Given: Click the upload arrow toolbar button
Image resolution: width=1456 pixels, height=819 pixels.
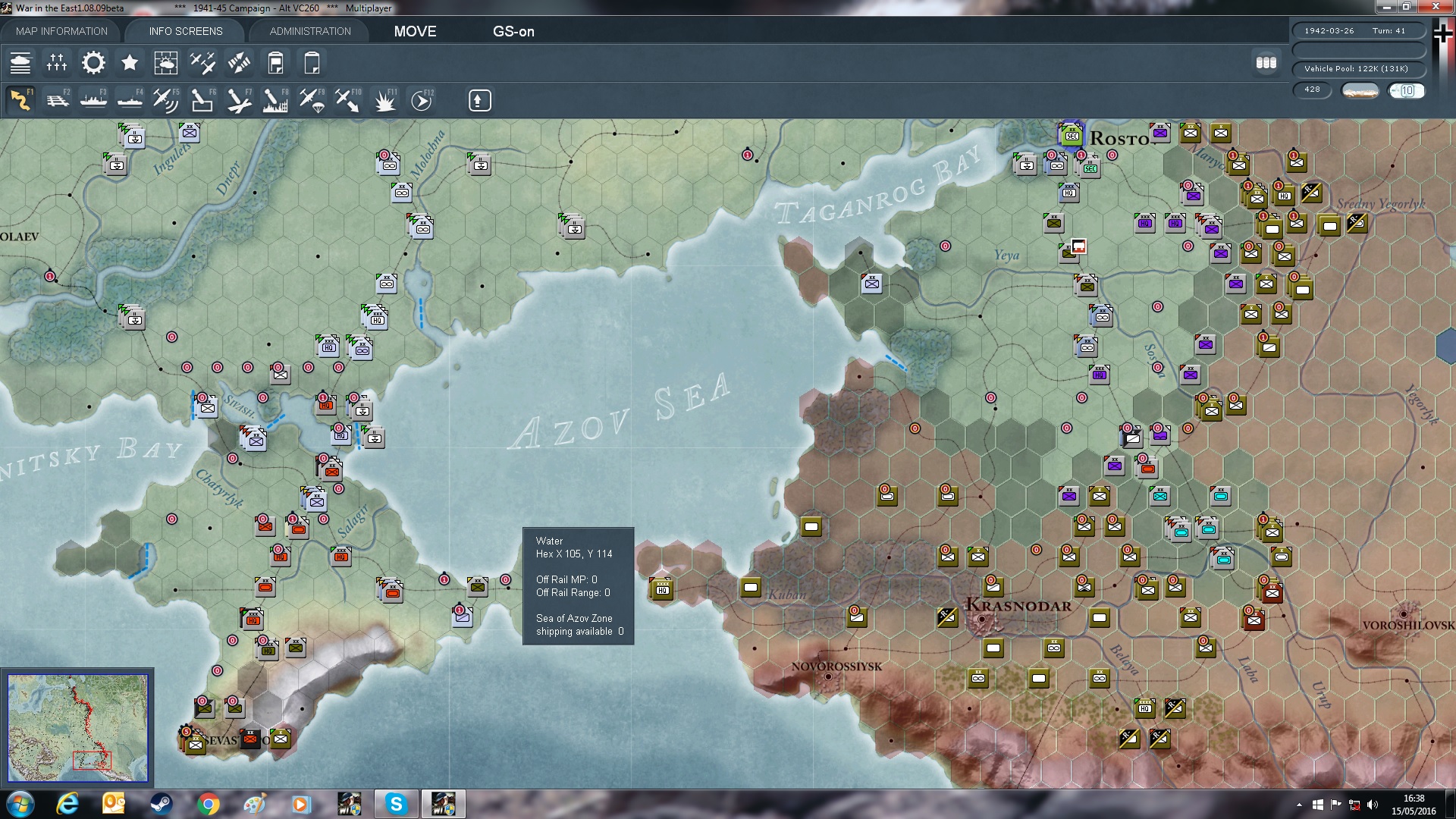Looking at the screenshot, I should pyautogui.click(x=479, y=100).
